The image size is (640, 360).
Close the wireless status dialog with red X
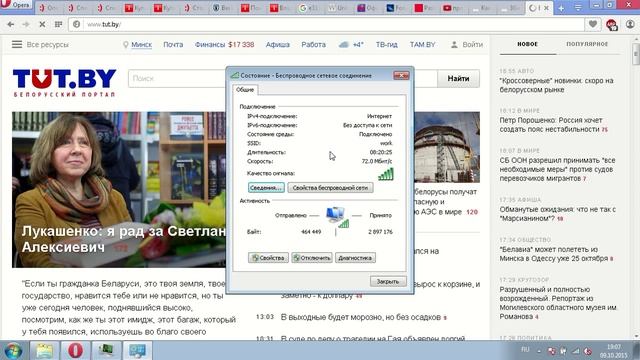tap(401, 76)
